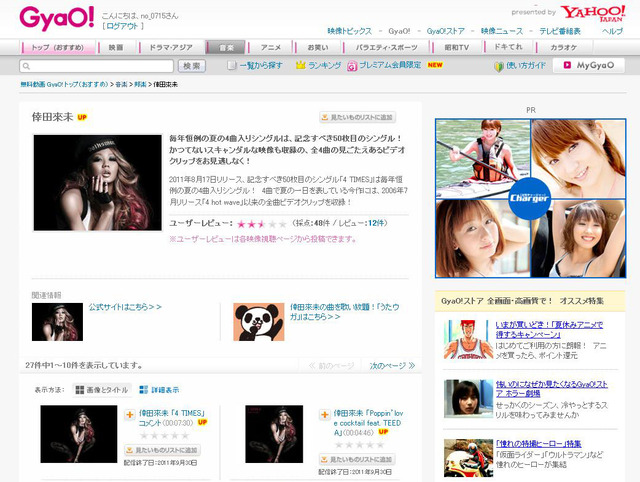Click 邦楽 in the breadcrumb
This screenshot has width=640, height=482.
140,85
